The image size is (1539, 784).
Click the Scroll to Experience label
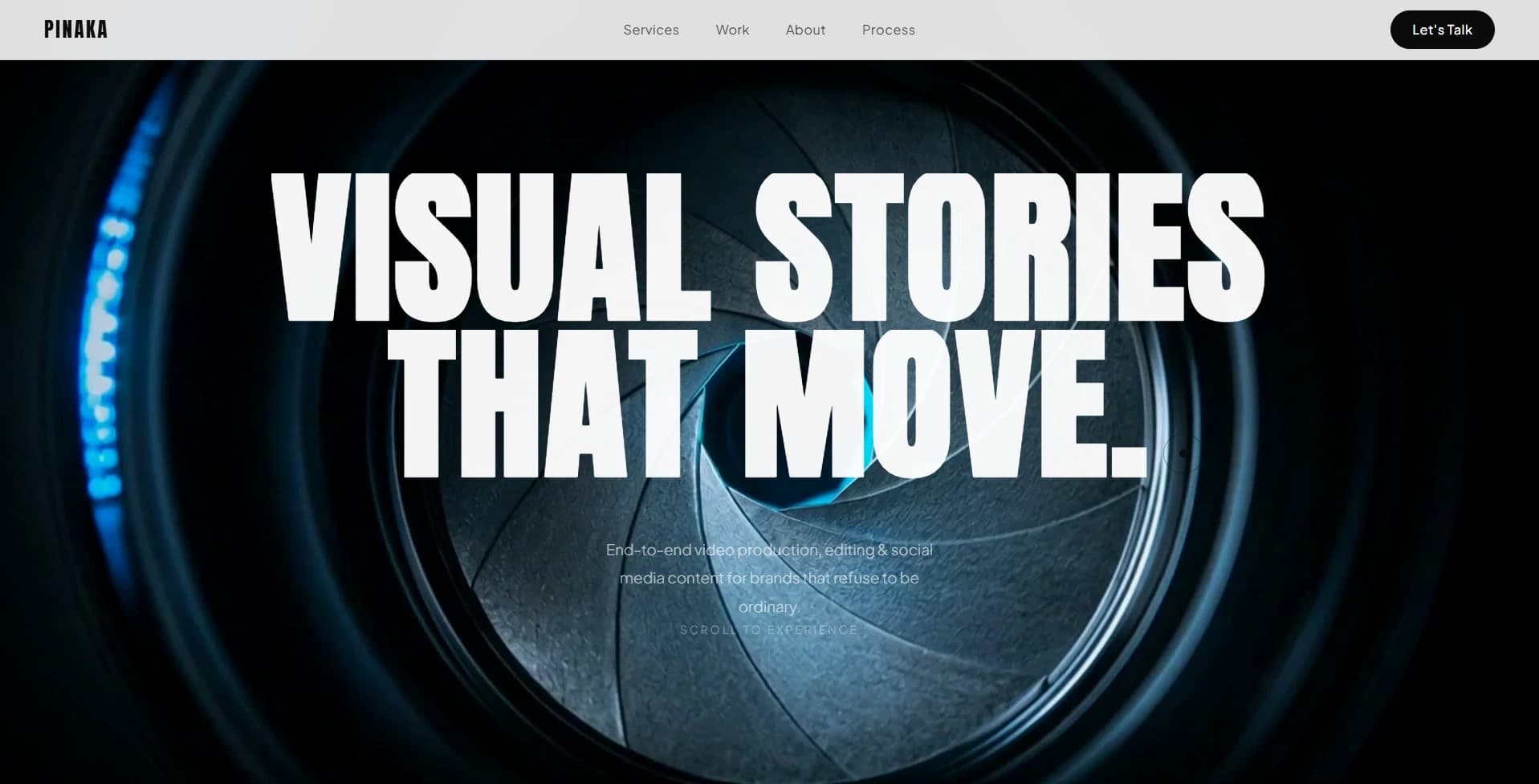point(769,630)
